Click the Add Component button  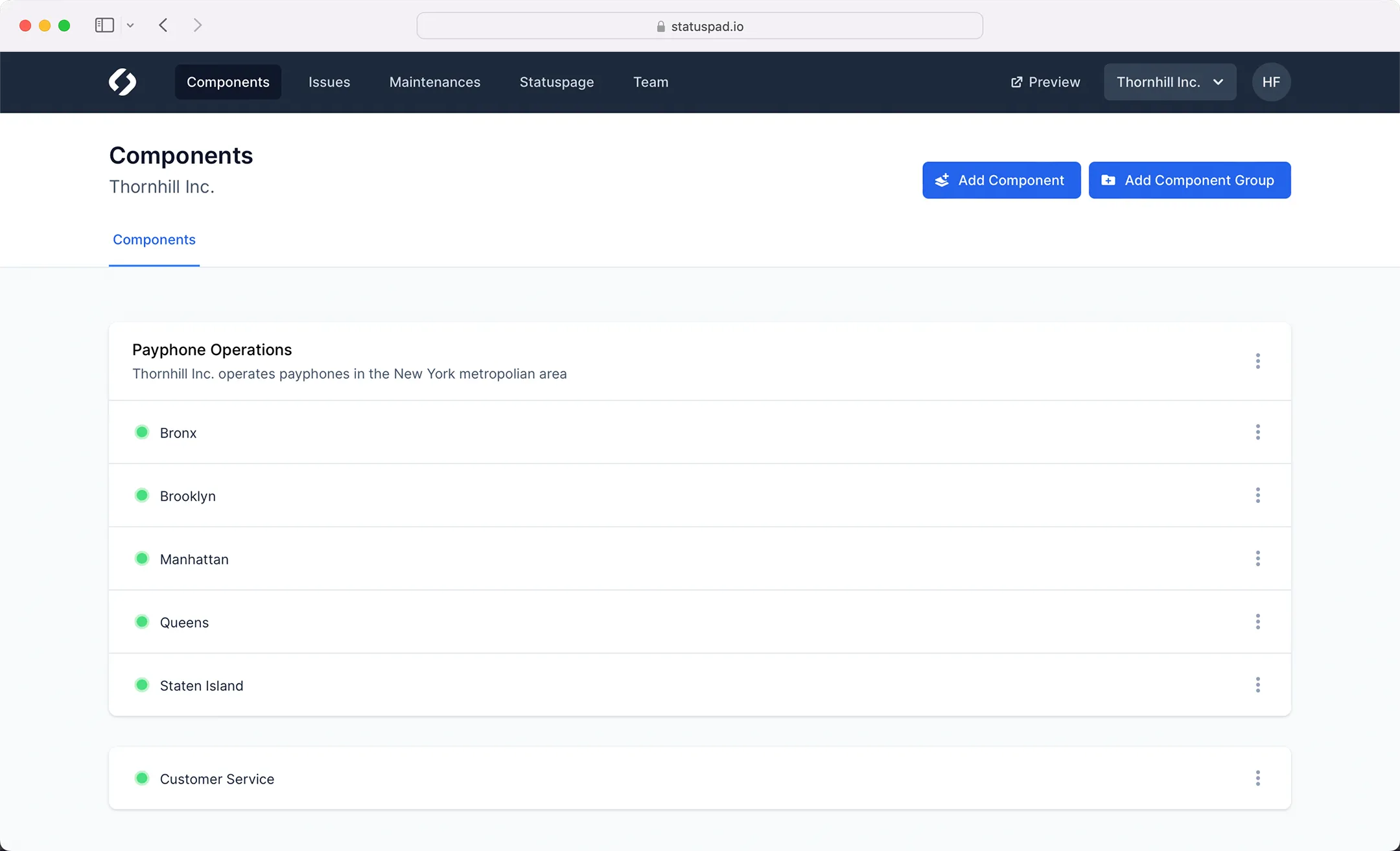(x=1001, y=180)
